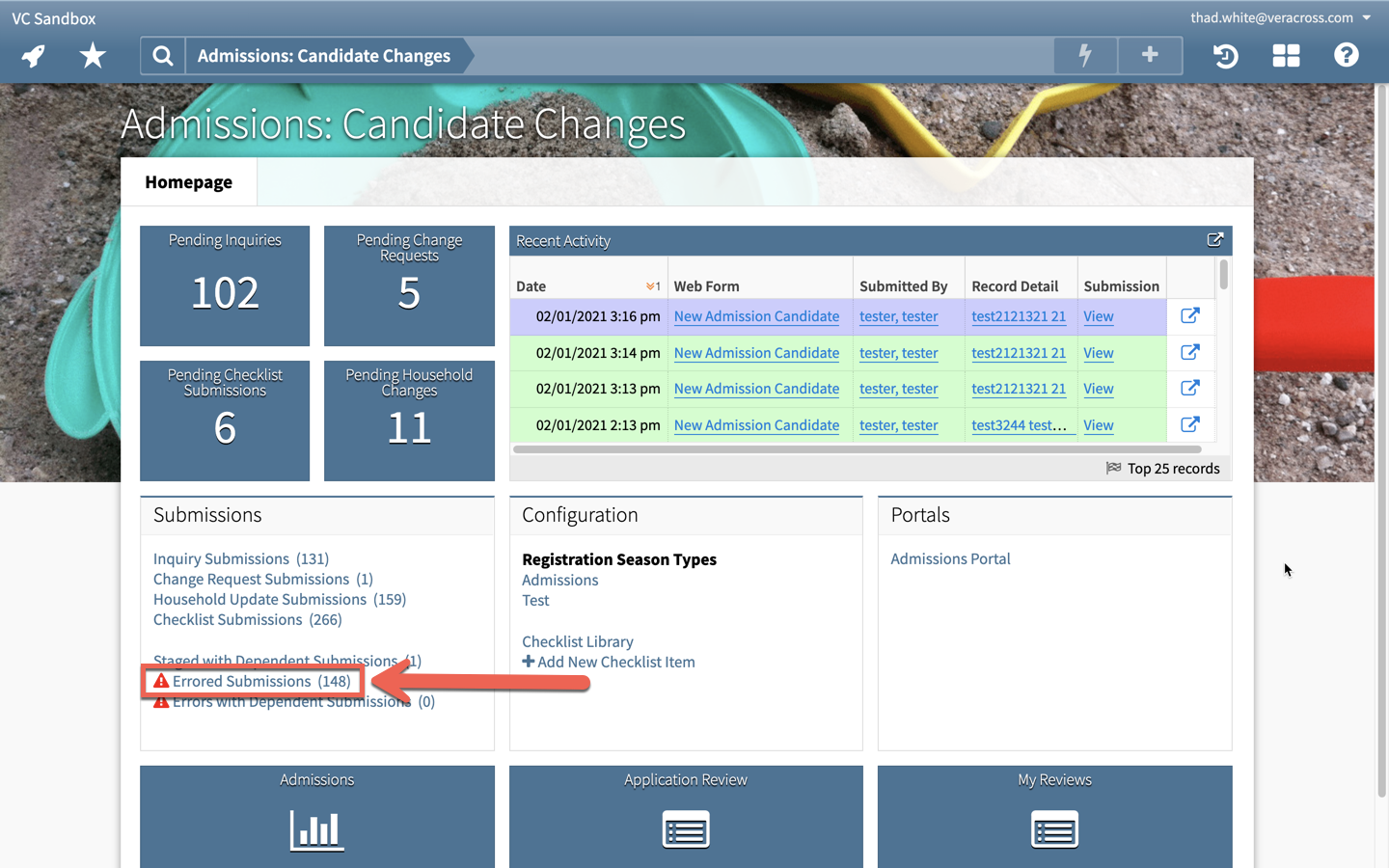The height and width of the screenshot is (868, 1389).
Task: Open the history clock icon
Action: coord(1225,56)
